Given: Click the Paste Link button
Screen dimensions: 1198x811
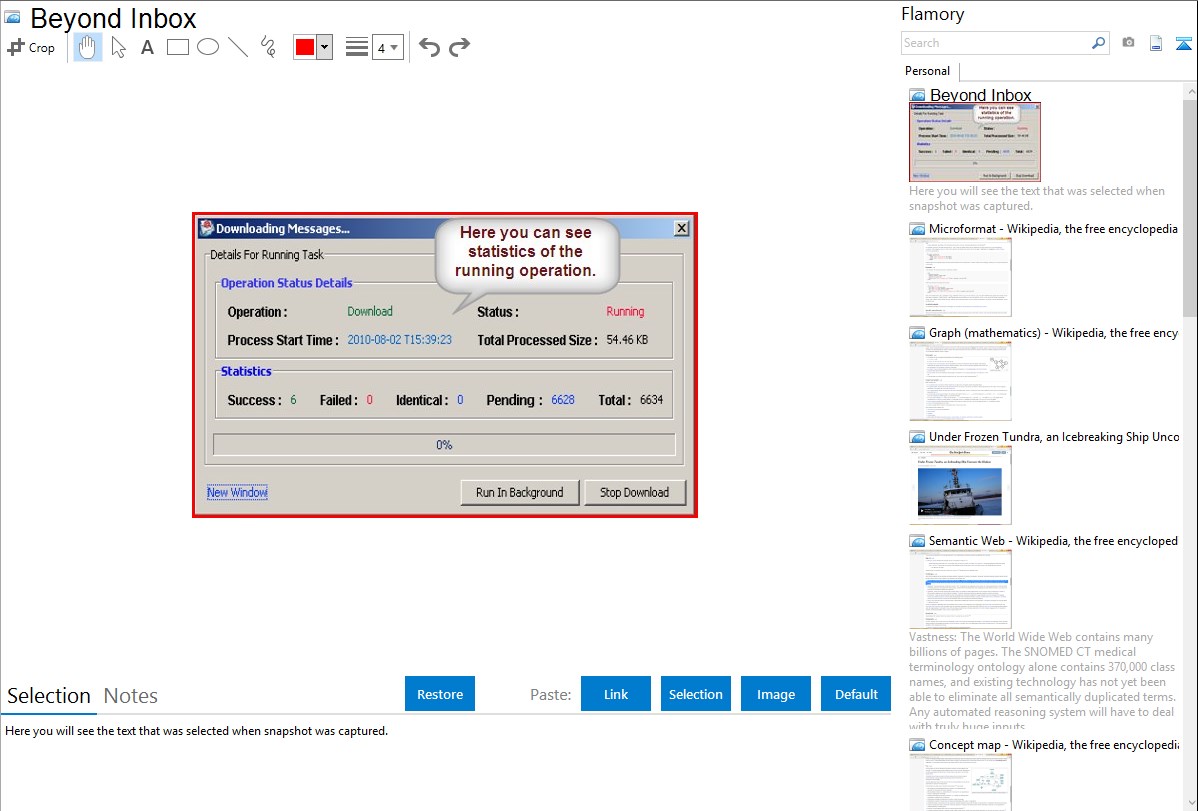Looking at the screenshot, I should point(616,694).
